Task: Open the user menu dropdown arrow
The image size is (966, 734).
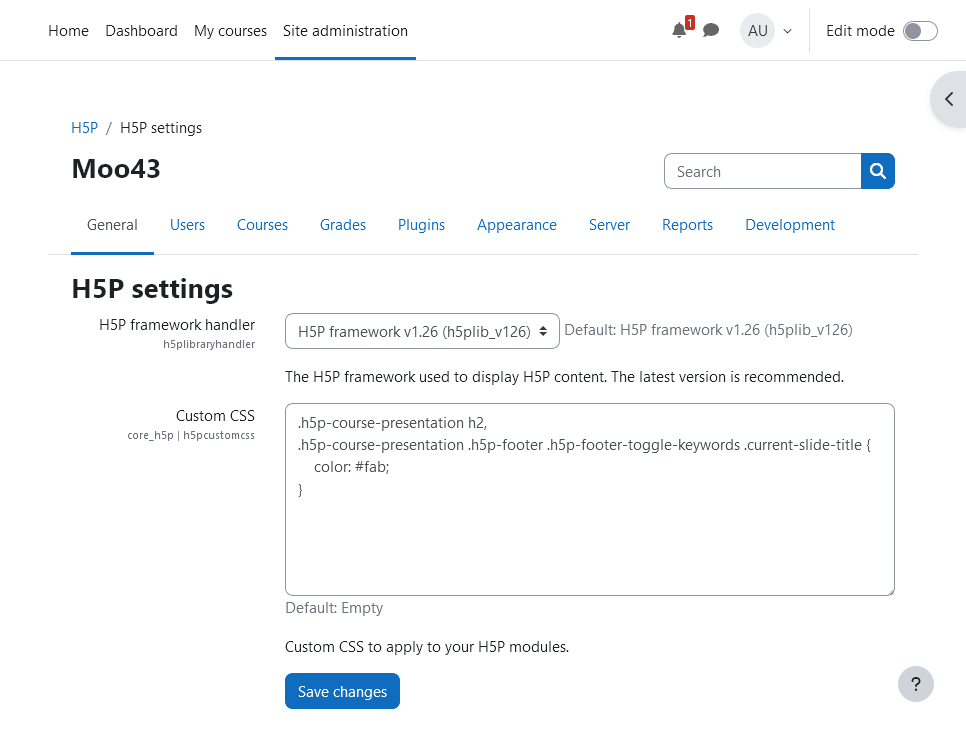Action: pyautogui.click(x=787, y=31)
